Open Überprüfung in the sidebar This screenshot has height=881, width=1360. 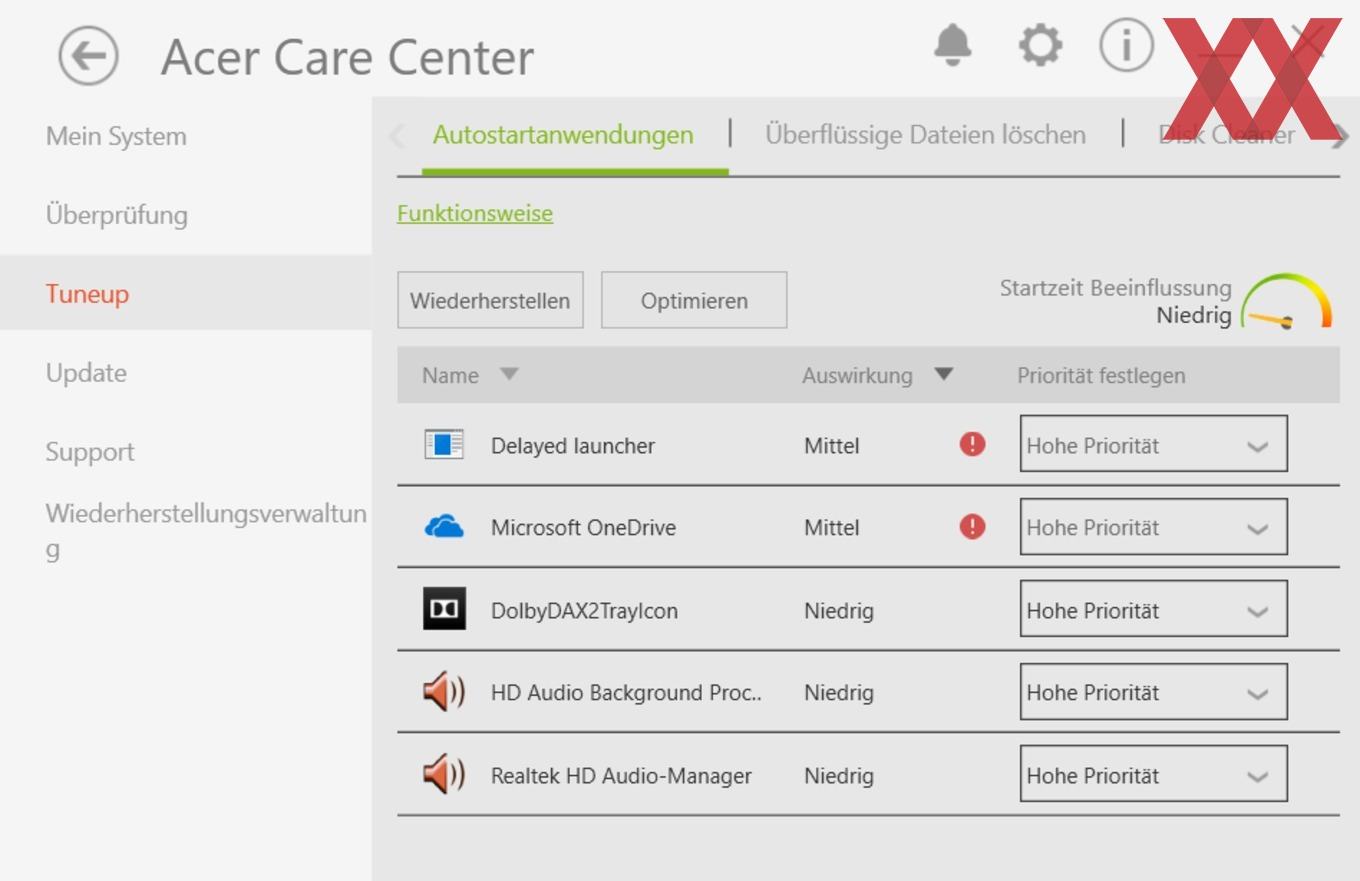point(116,215)
